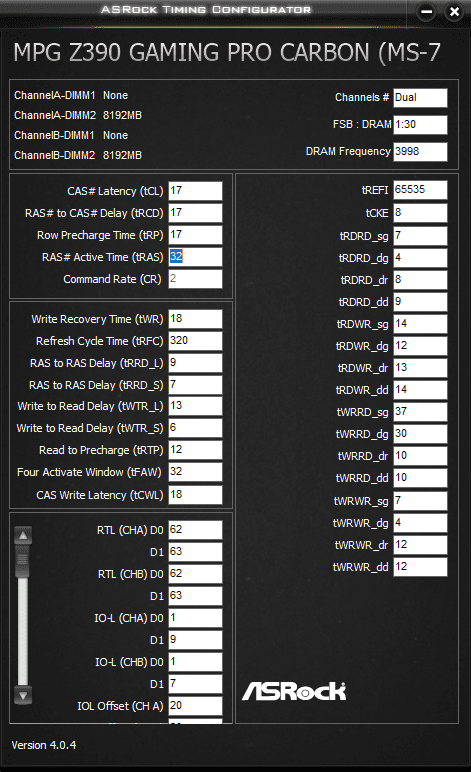Image resolution: width=471 pixels, height=772 pixels.
Task: Click the Version 4.0.4 label
Action: click(44, 745)
